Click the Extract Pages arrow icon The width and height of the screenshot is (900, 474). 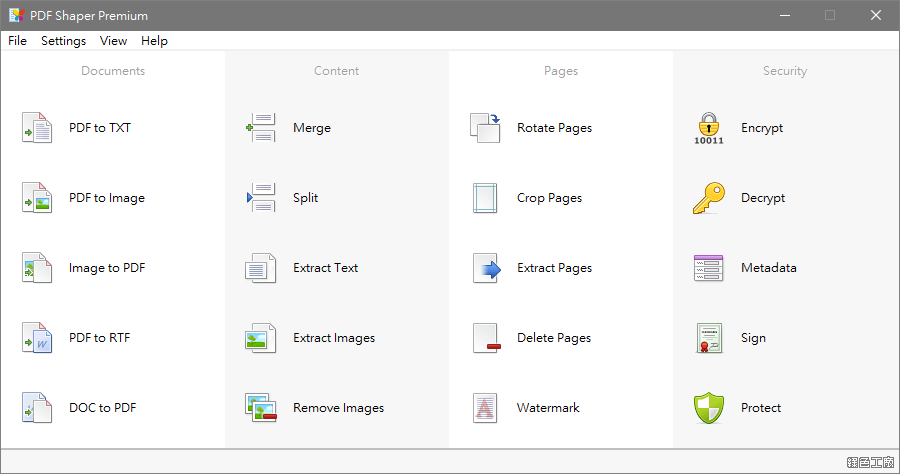[x=487, y=267]
